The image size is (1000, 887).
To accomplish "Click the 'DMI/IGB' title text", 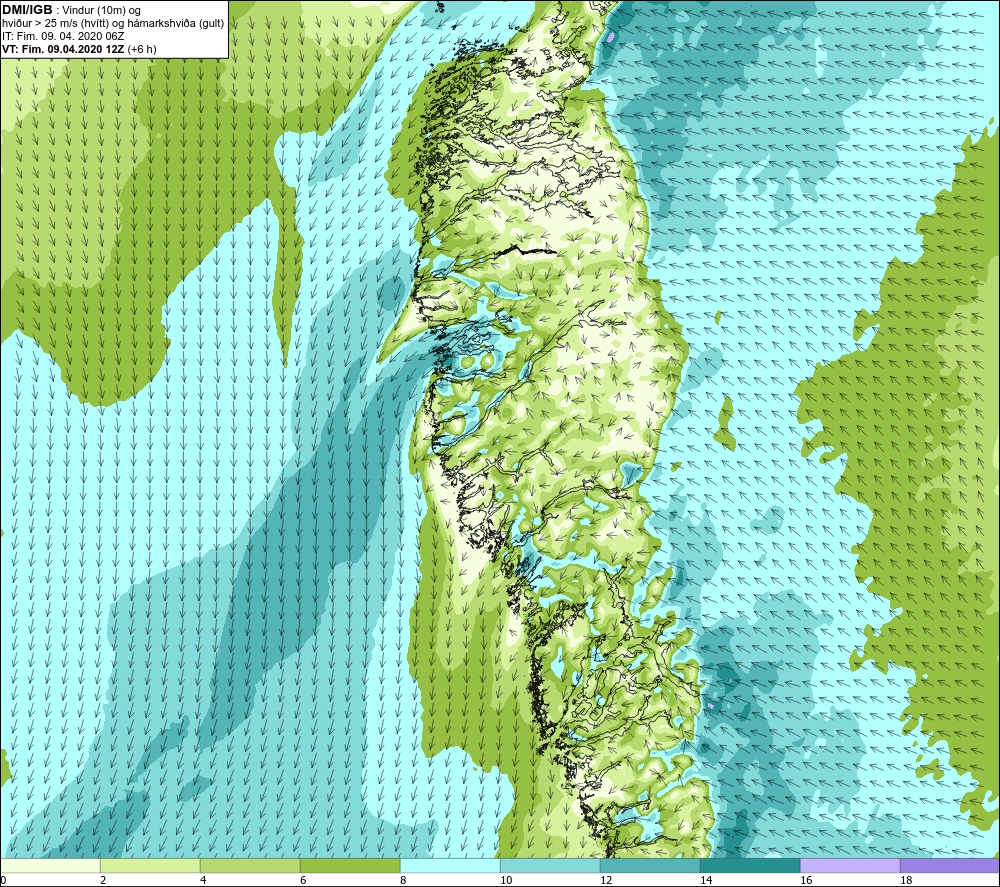I will coord(27,10).
